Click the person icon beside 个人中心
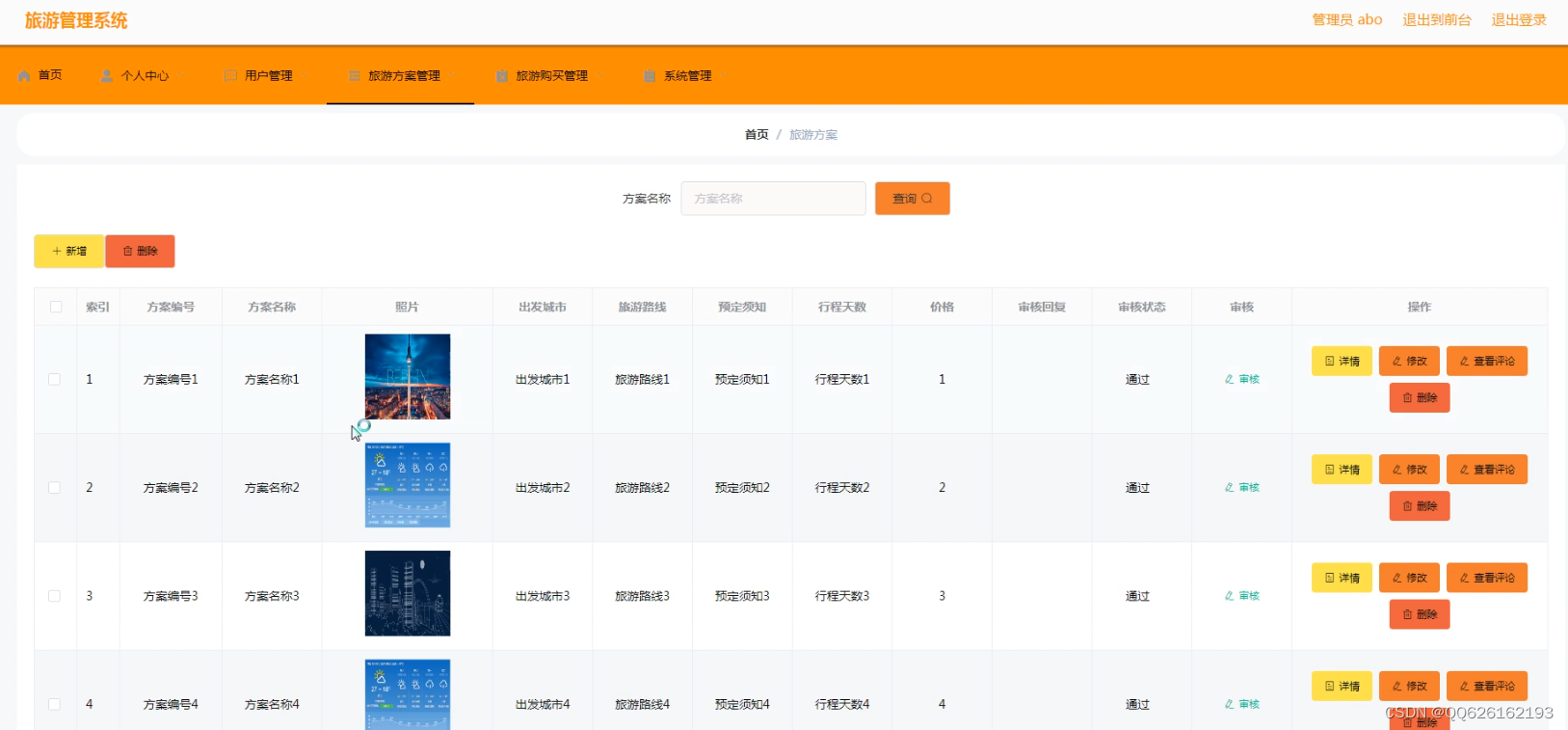 pyautogui.click(x=107, y=75)
